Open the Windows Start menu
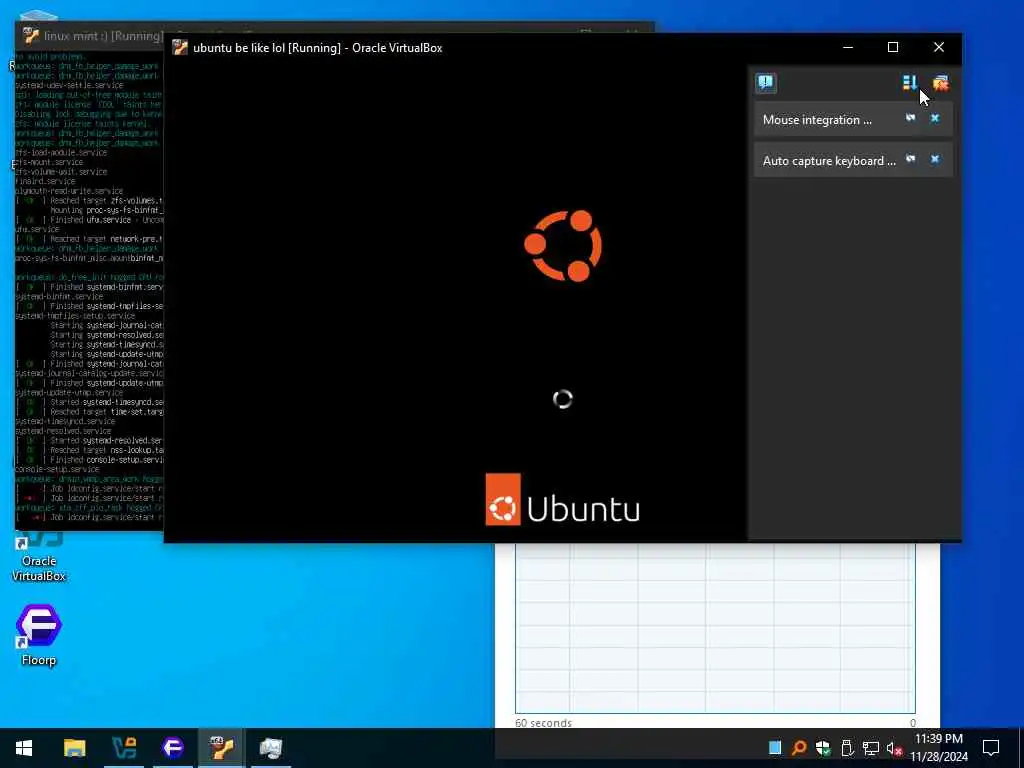1024x768 pixels. coord(24,748)
